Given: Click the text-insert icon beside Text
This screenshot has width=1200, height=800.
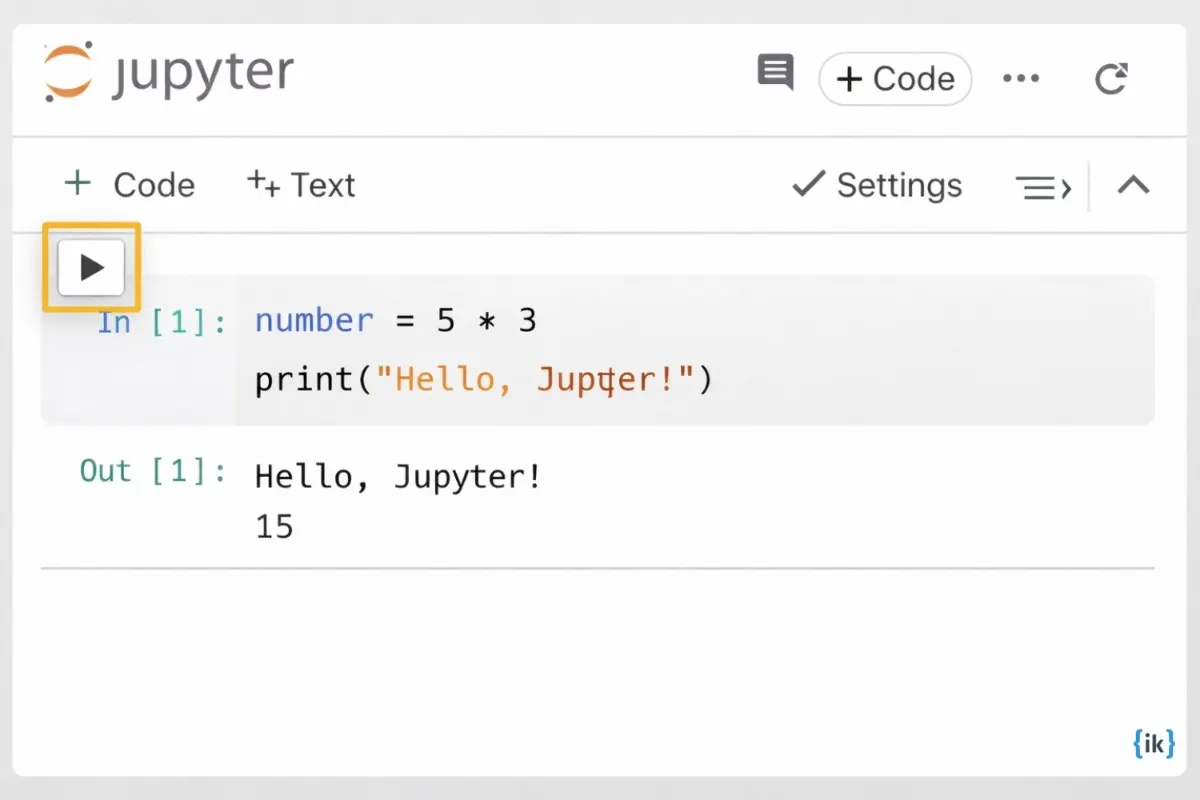Looking at the screenshot, I should click(259, 182).
